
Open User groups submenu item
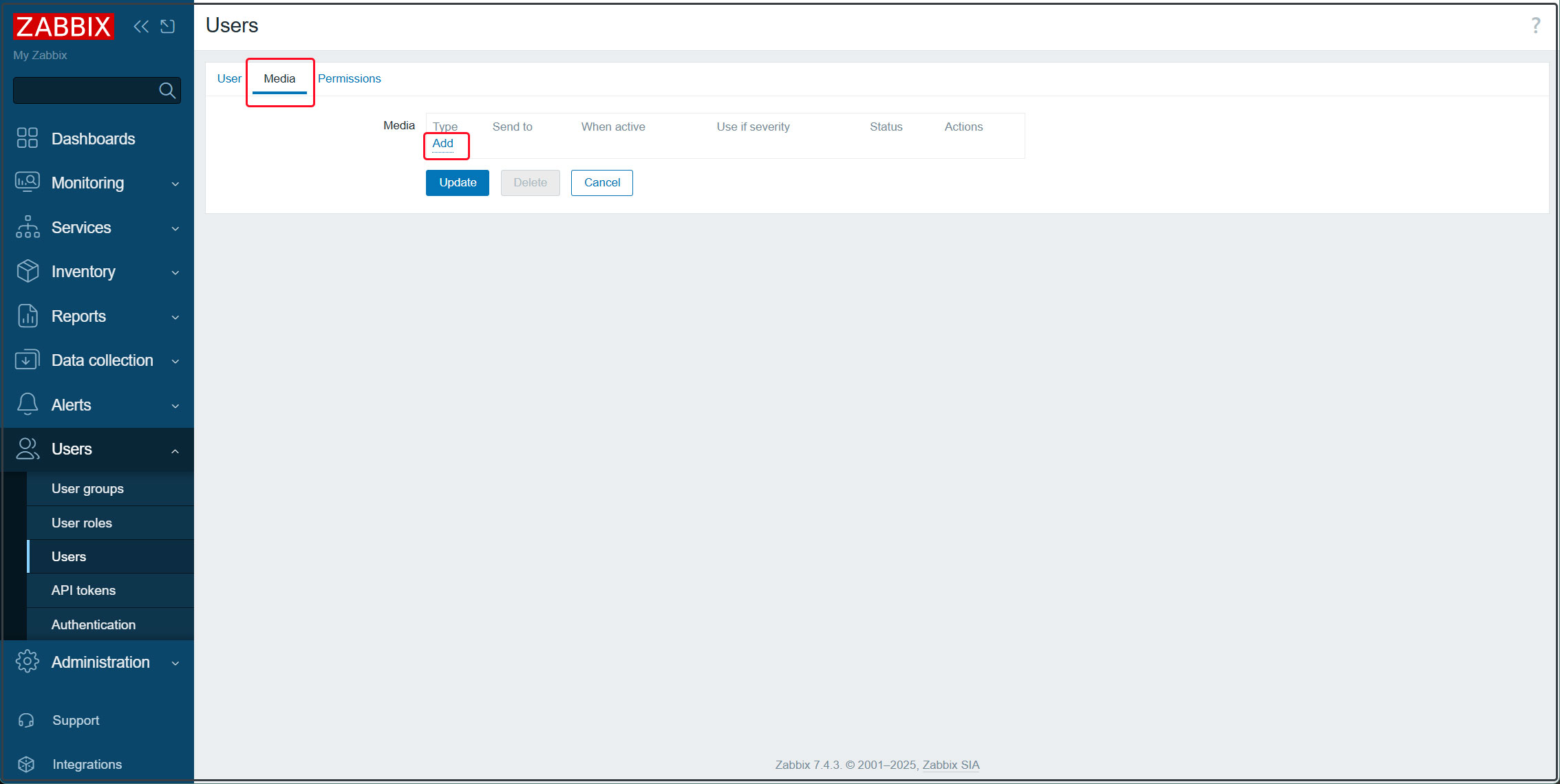point(87,489)
